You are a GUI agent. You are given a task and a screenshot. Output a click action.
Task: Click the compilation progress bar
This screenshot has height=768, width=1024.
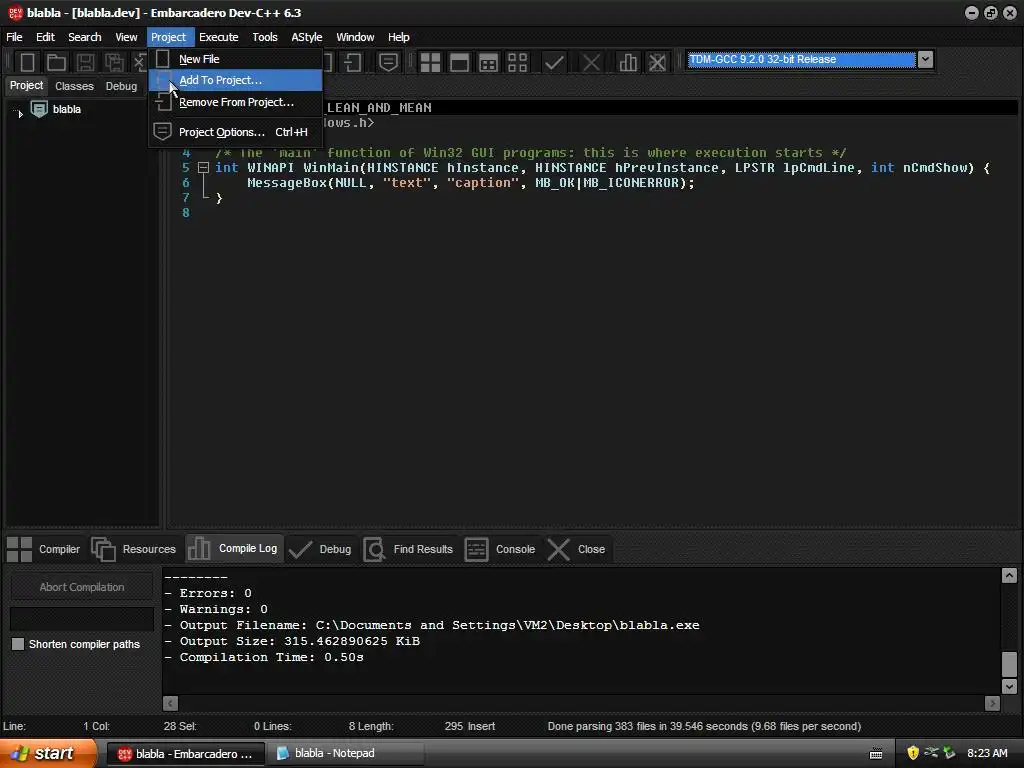click(82, 618)
